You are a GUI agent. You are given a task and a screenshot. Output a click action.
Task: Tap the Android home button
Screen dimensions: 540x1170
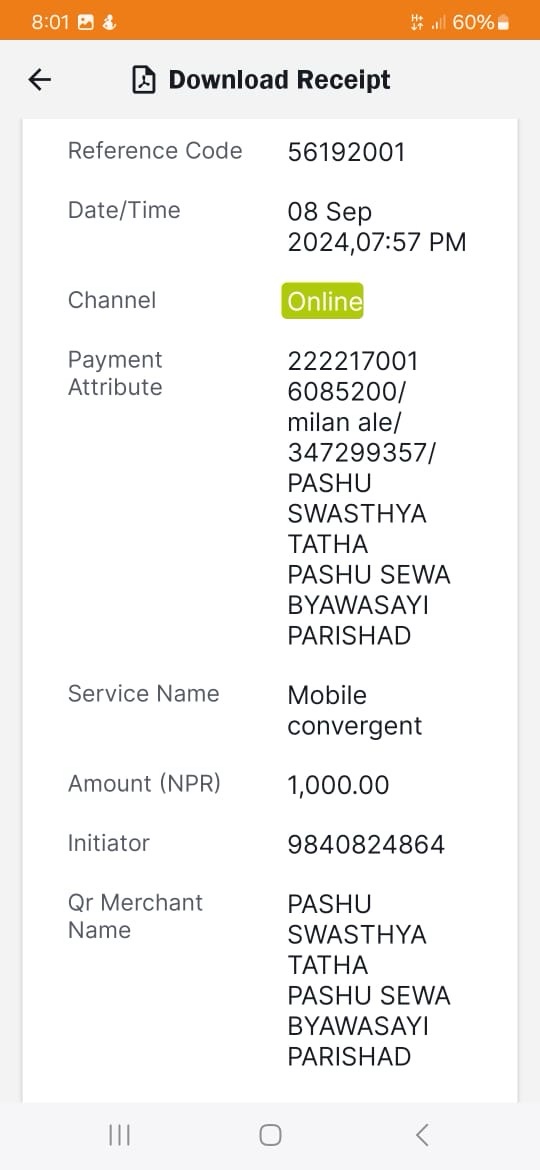click(270, 1135)
